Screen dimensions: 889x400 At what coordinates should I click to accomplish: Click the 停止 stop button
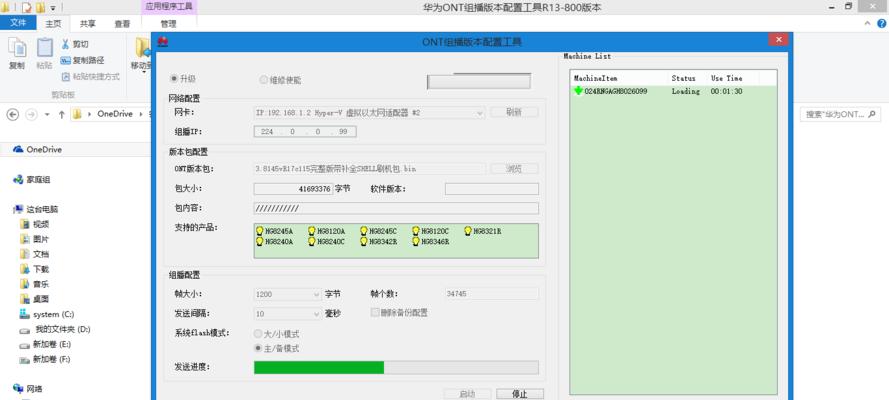point(520,394)
